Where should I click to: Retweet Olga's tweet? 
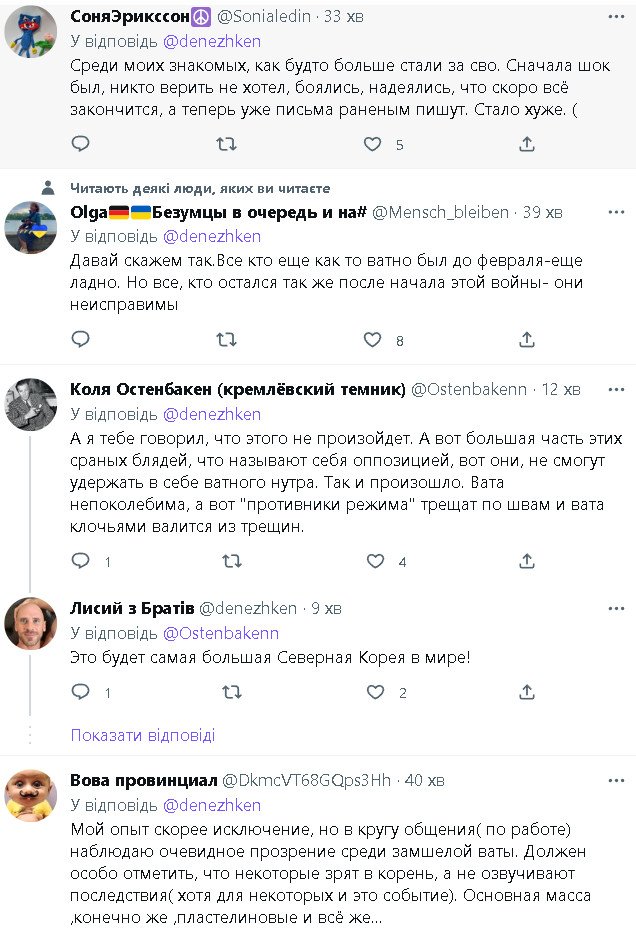pyautogui.click(x=228, y=340)
